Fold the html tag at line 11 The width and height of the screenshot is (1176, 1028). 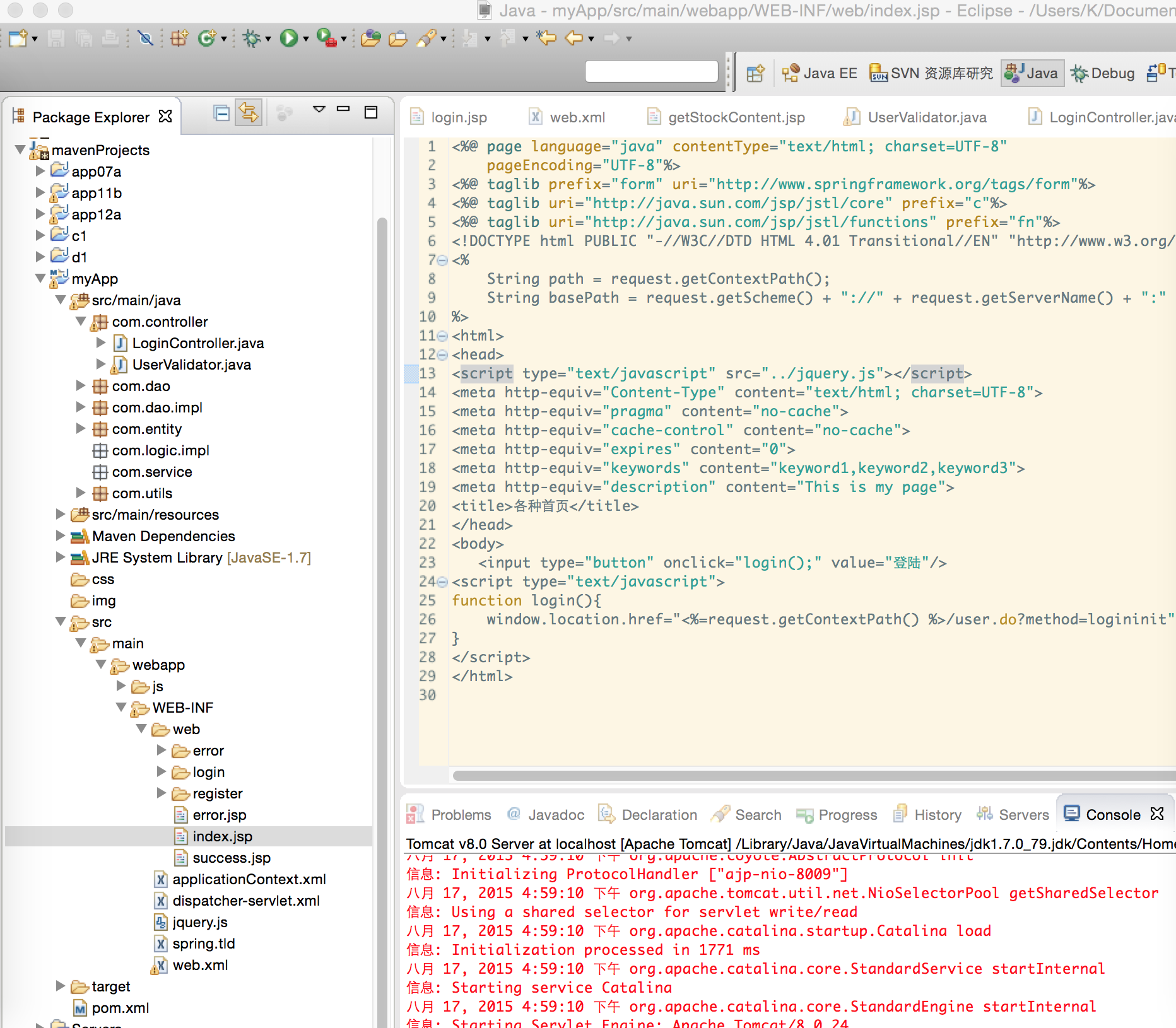point(442,336)
